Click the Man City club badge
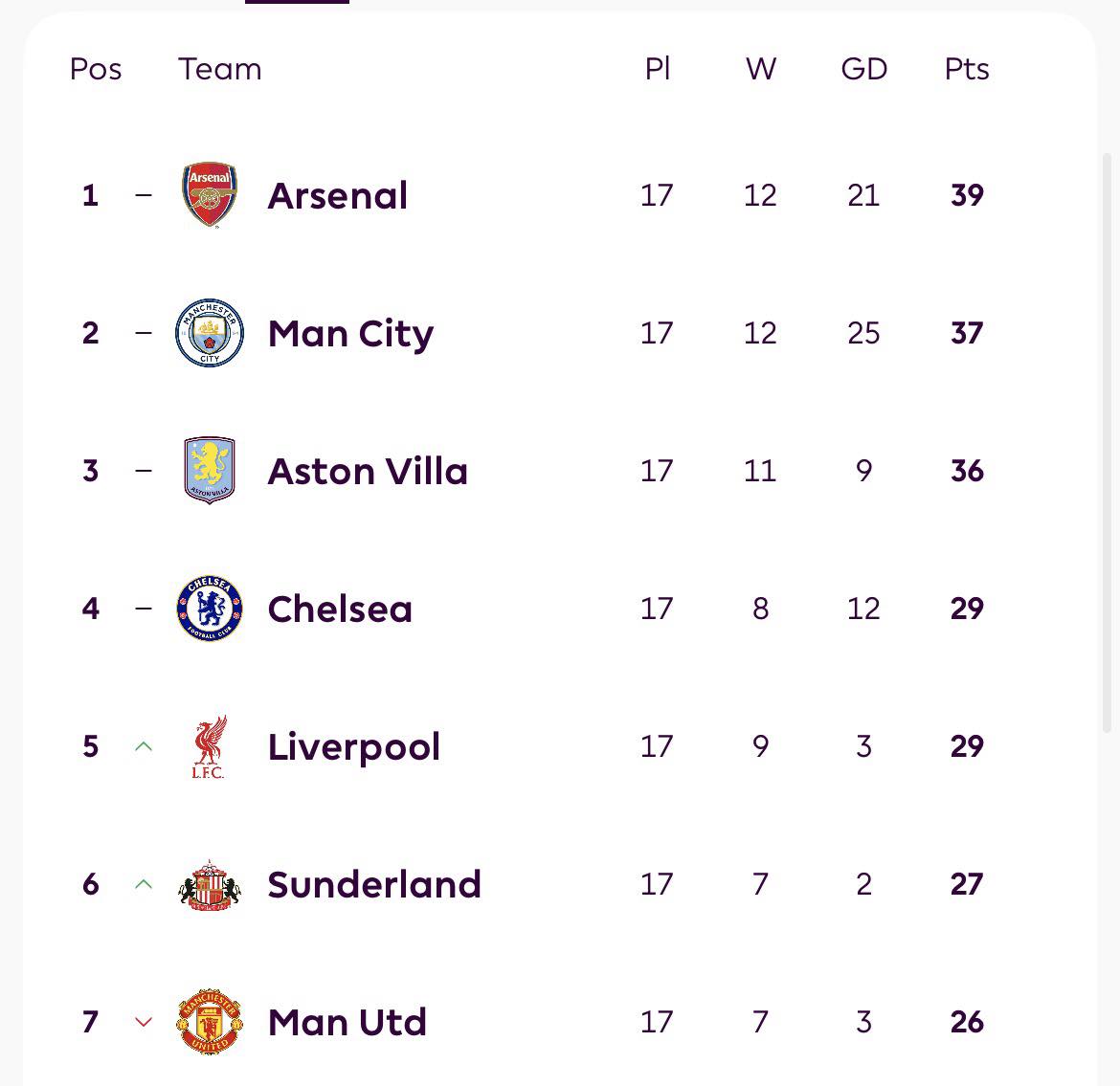 click(210, 333)
